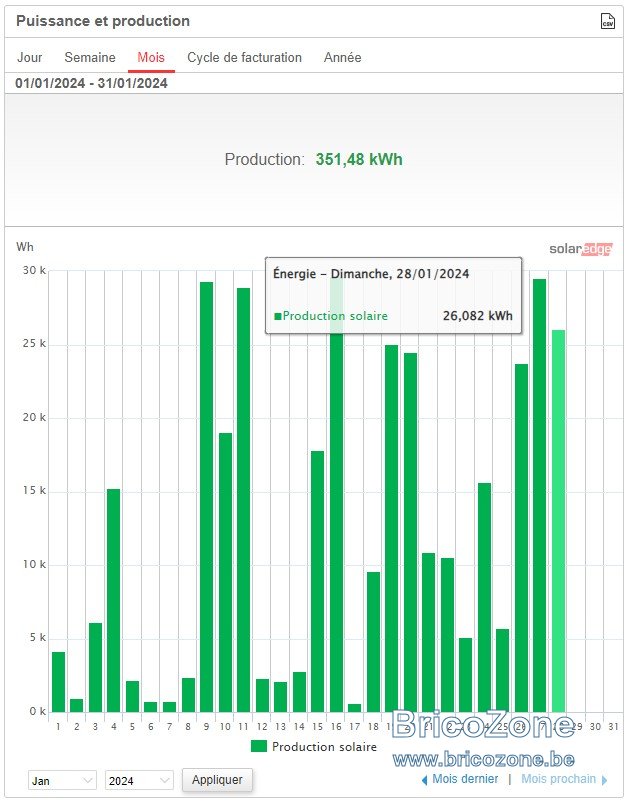Select the bar for day 13
The width and height of the screenshot is (628, 803).
pyautogui.click(x=281, y=698)
